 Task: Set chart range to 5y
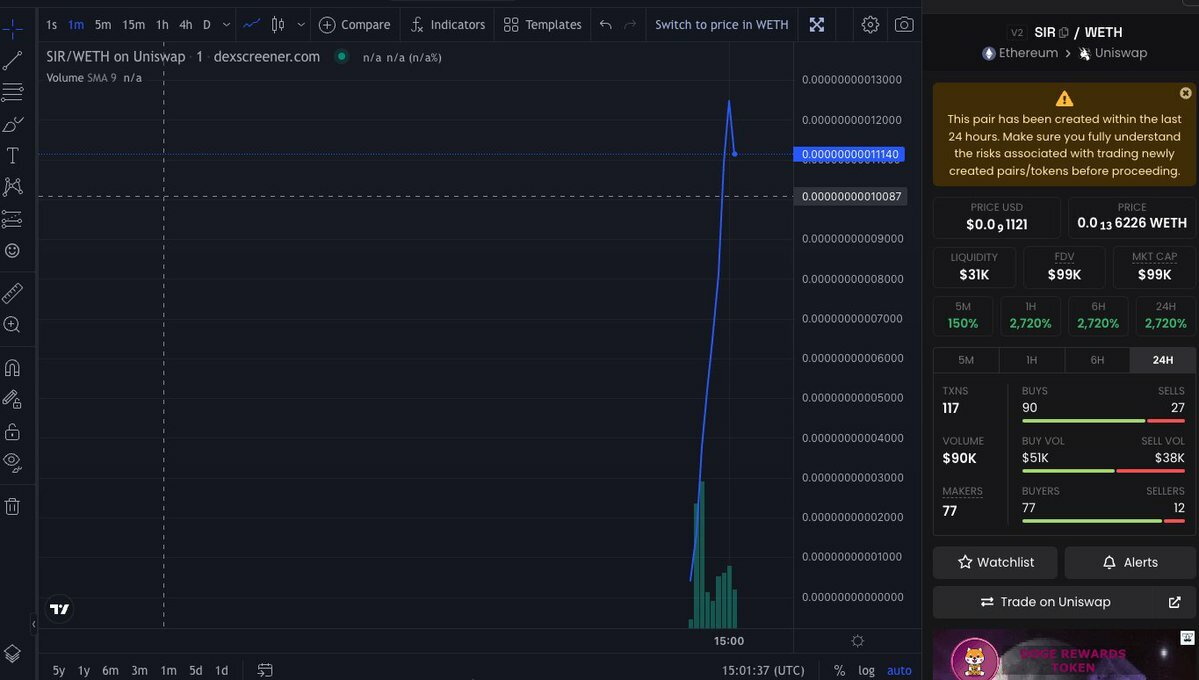pyautogui.click(x=59, y=670)
